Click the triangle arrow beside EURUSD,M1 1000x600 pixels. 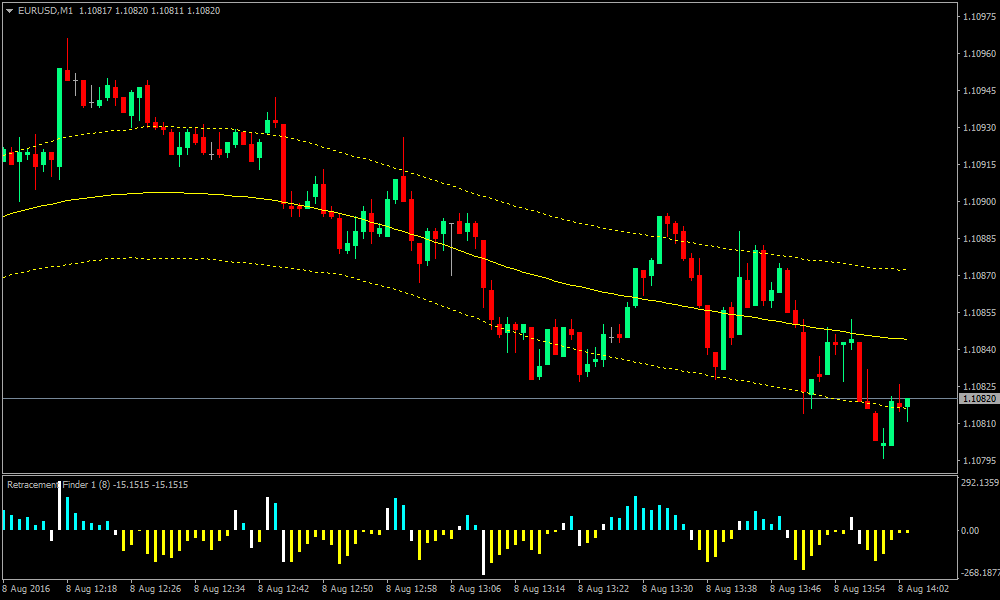pyautogui.click(x=9, y=11)
